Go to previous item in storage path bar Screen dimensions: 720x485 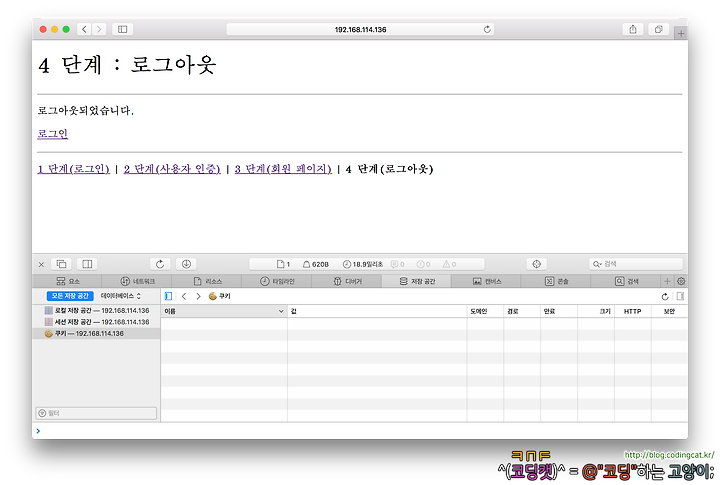click(184, 296)
